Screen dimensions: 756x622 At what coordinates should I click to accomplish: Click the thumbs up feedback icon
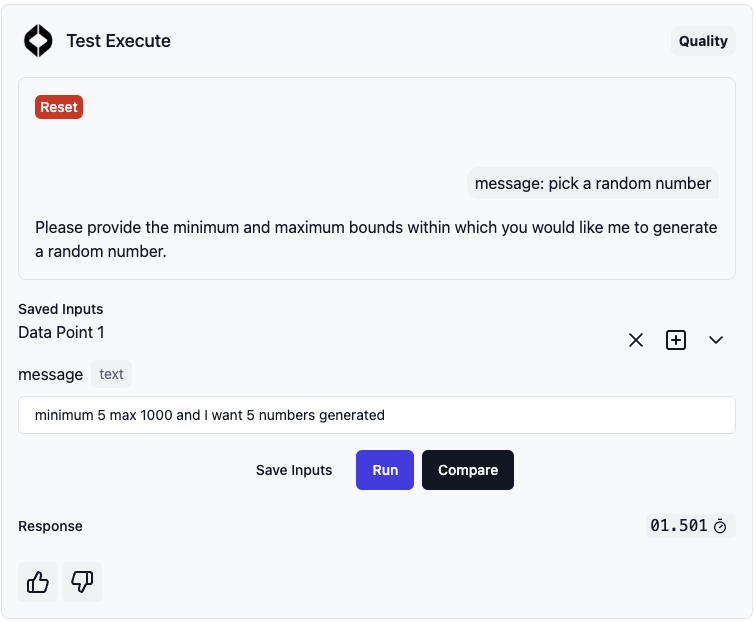[x=38, y=582]
